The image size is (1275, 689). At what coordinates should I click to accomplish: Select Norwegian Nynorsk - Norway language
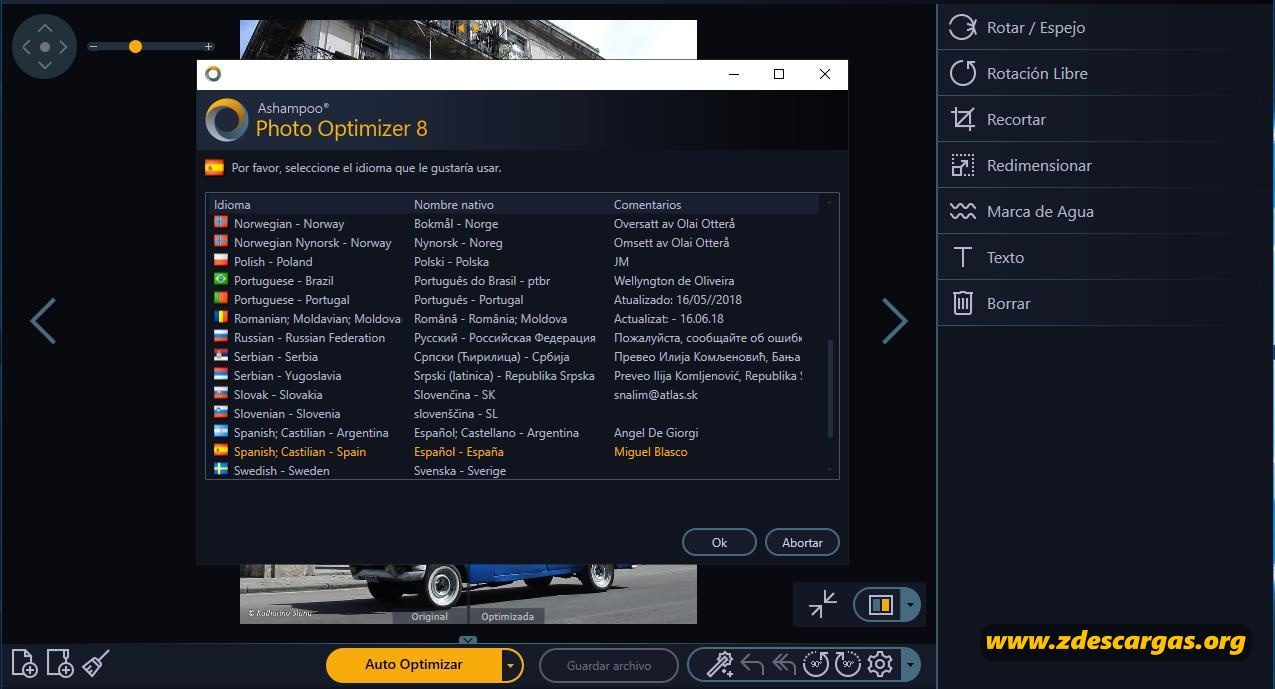click(x=513, y=243)
